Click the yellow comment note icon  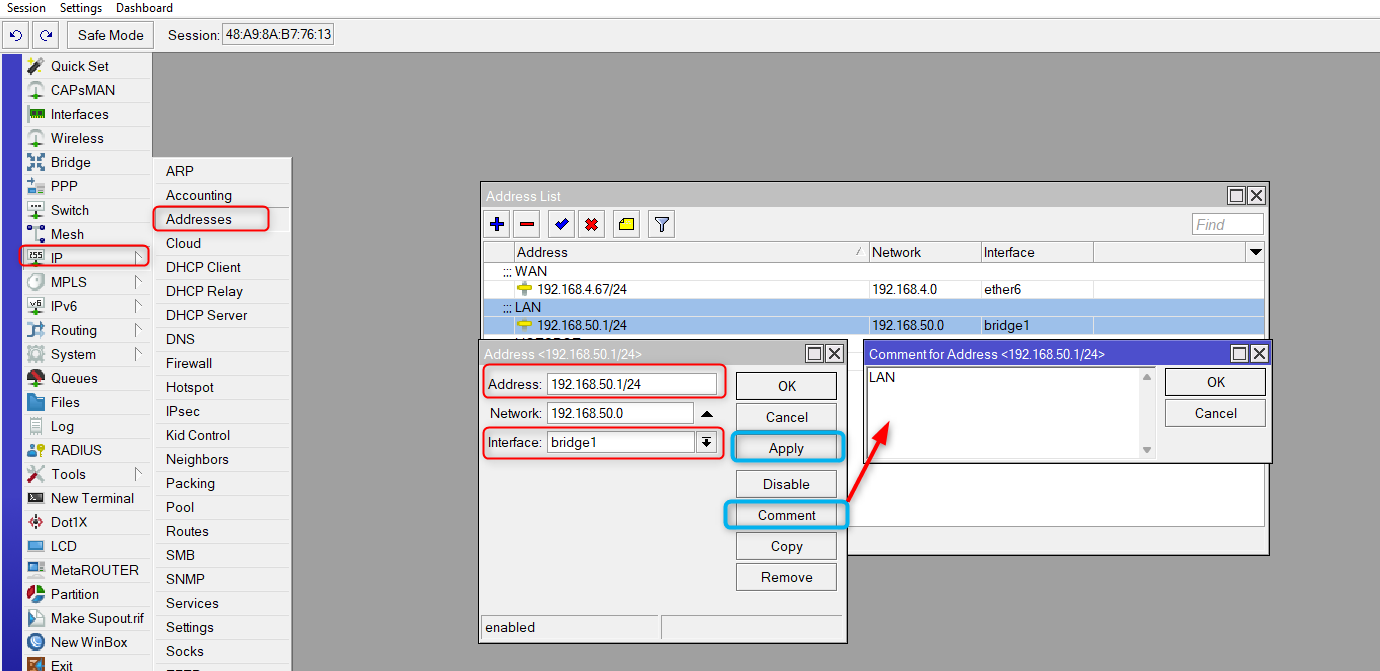(x=626, y=225)
